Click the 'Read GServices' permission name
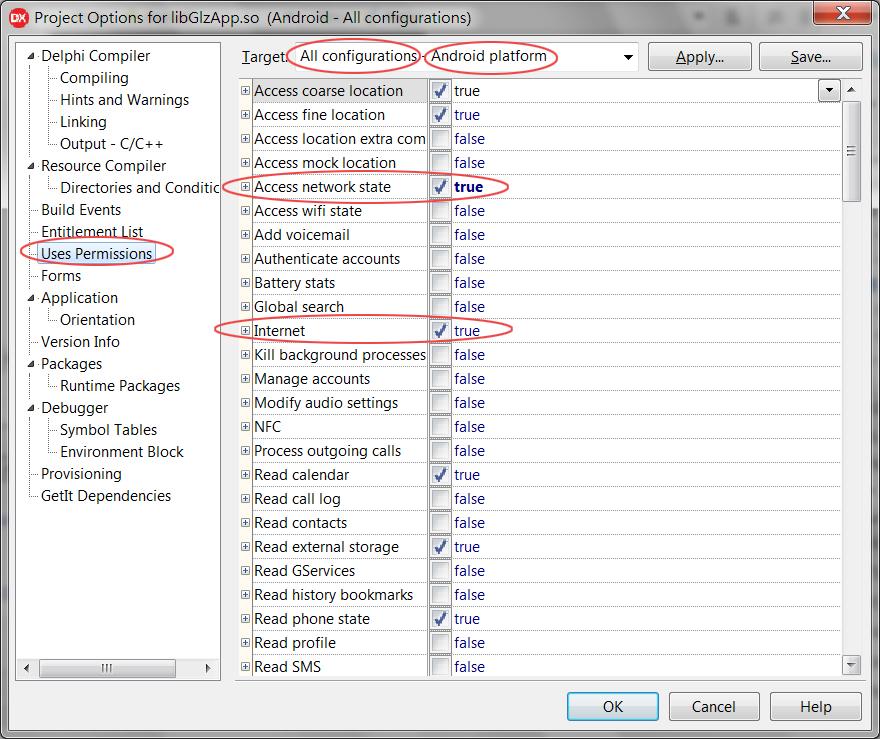Image resolution: width=880 pixels, height=739 pixels. pyautogui.click(x=305, y=571)
